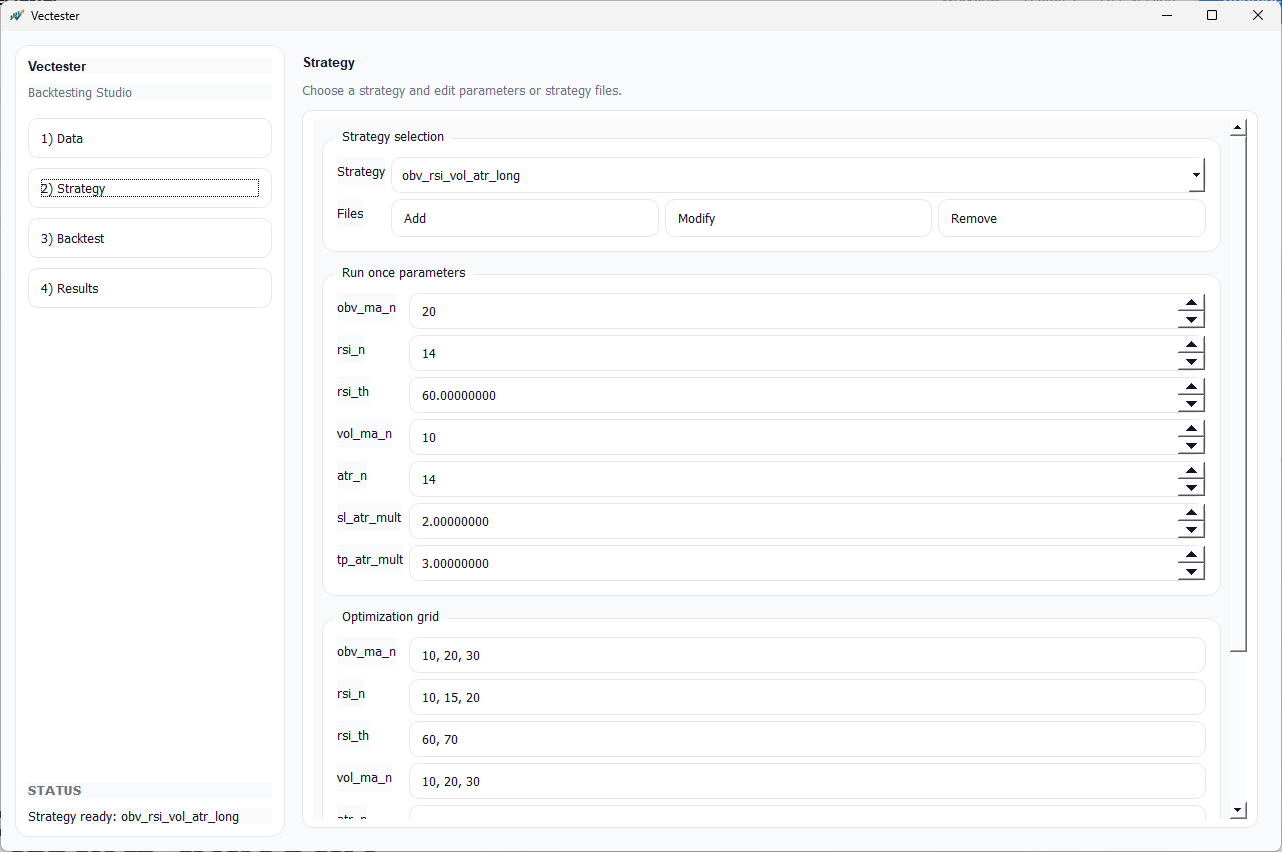Increment obv_ma_n with the up arrow
This screenshot has width=1282, height=852.
(1191, 303)
